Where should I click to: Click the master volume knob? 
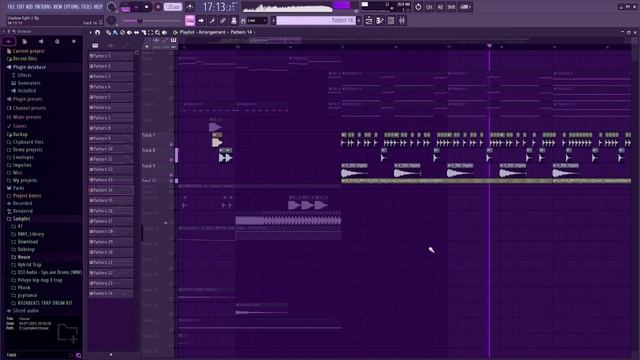click(111, 7)
